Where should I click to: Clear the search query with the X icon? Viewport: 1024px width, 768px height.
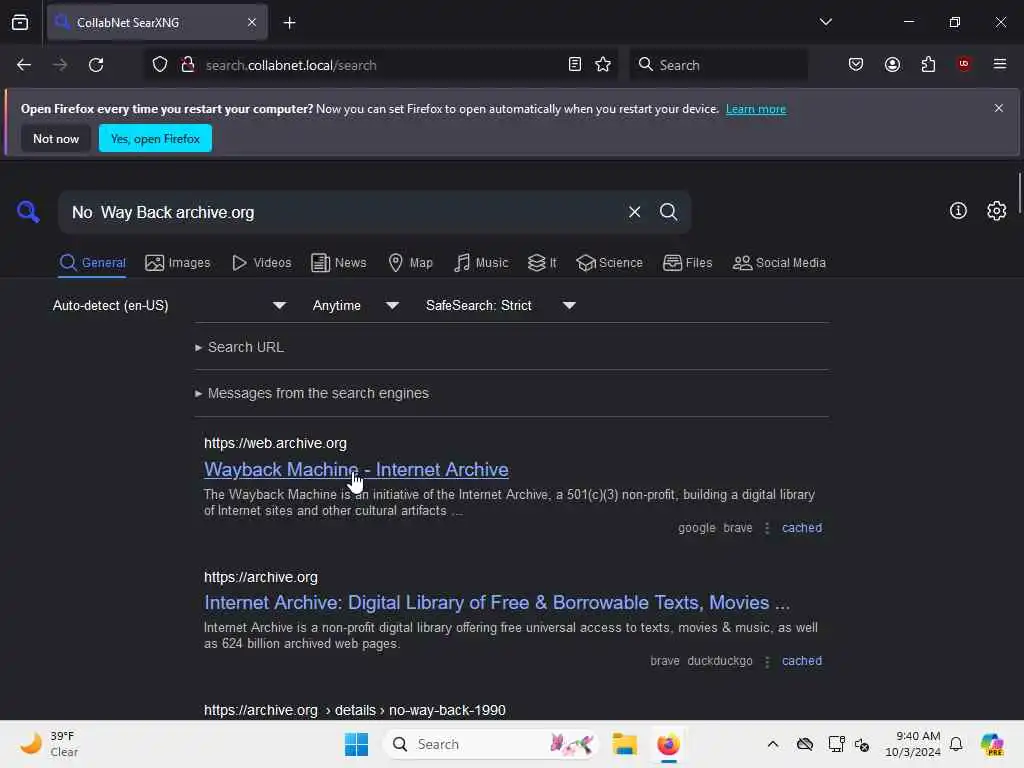coord(634,212)
